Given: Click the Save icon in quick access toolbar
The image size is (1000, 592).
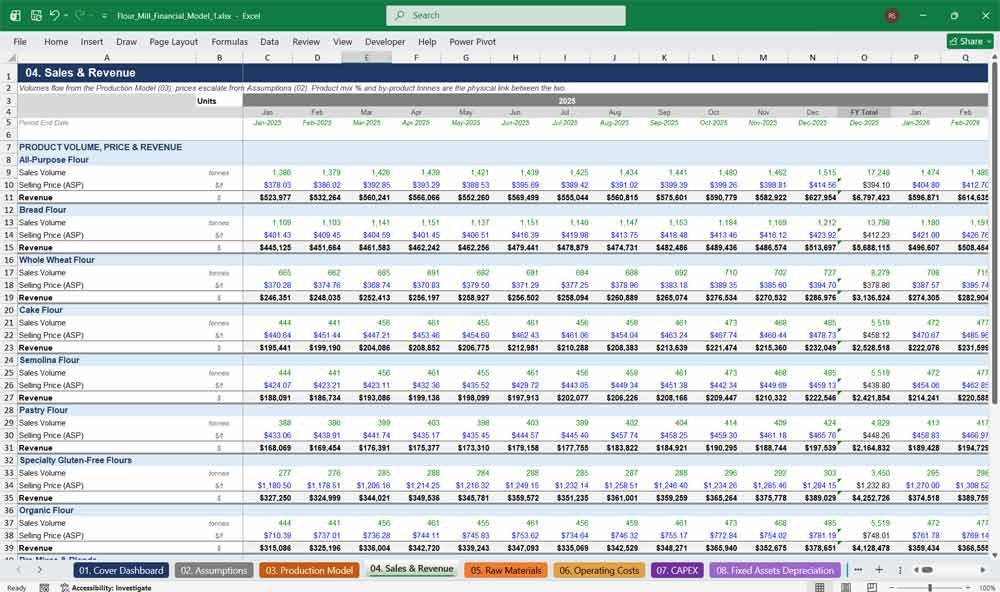Looking at the screenshot, I should [x=36, y=15].
